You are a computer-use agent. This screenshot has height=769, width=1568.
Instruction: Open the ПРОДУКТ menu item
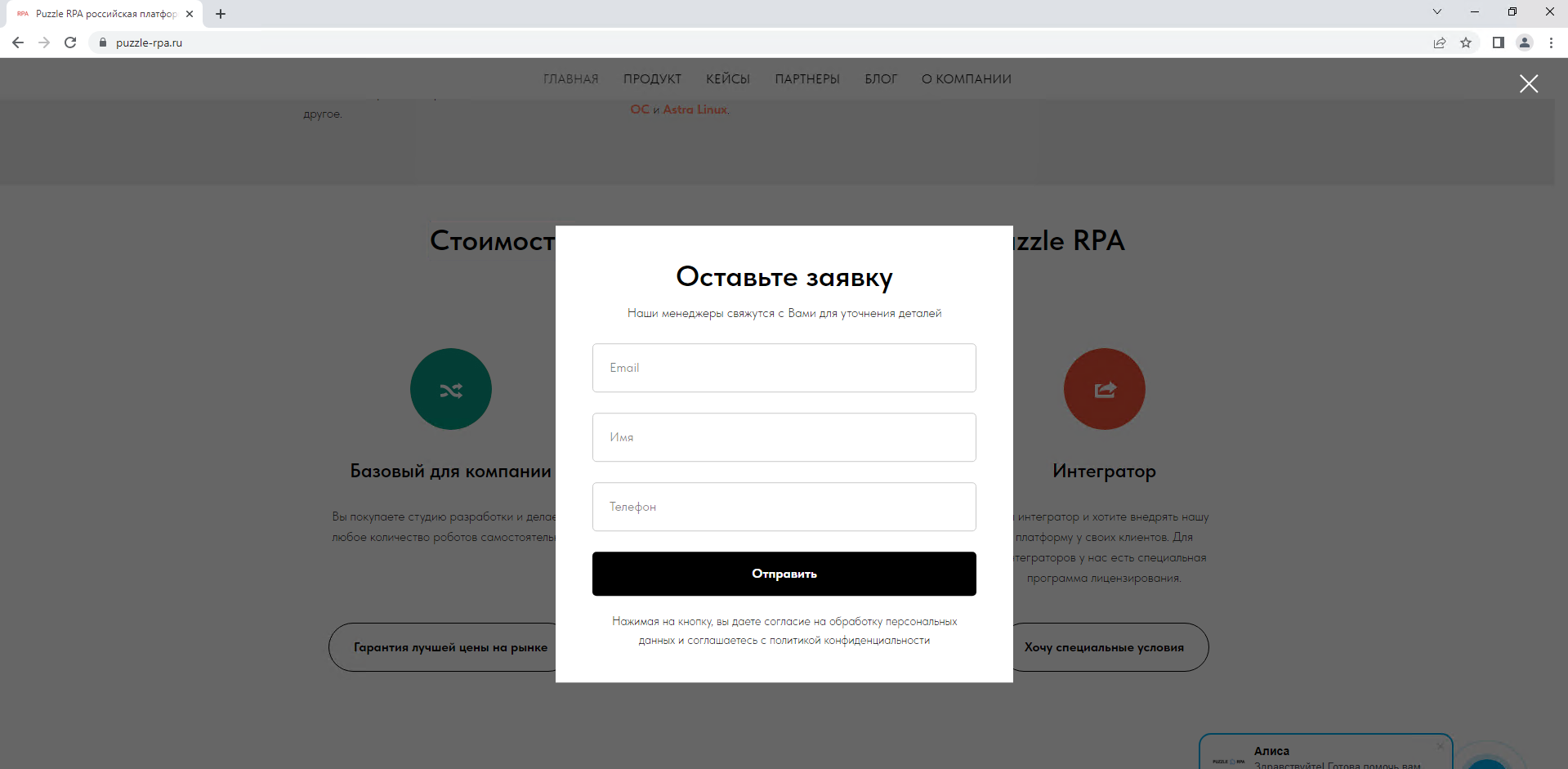pyautogui.click(x=652, y=79)
